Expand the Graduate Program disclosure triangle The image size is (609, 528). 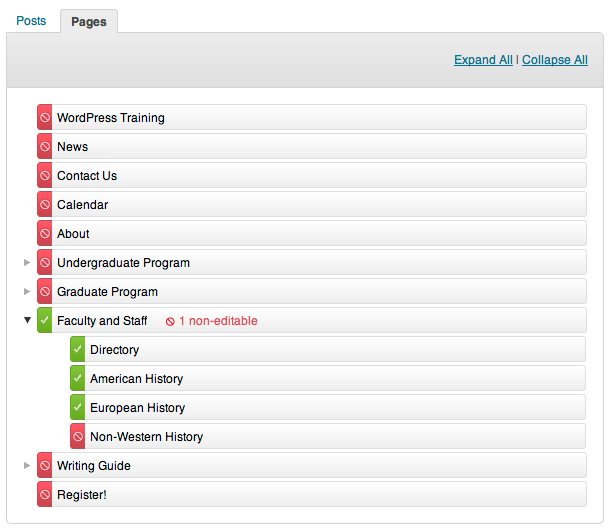pyautogui.click(x=27, y=291)
